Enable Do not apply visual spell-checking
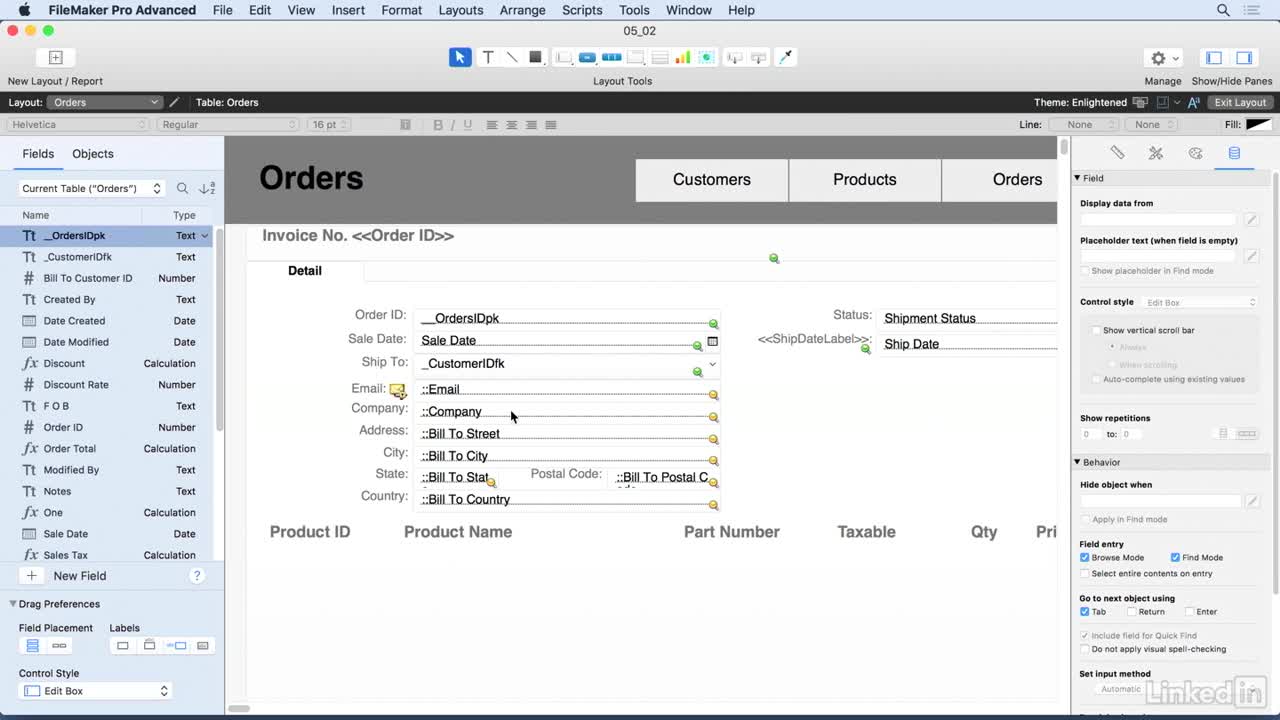The image size is (1280, 720). 1085,649
